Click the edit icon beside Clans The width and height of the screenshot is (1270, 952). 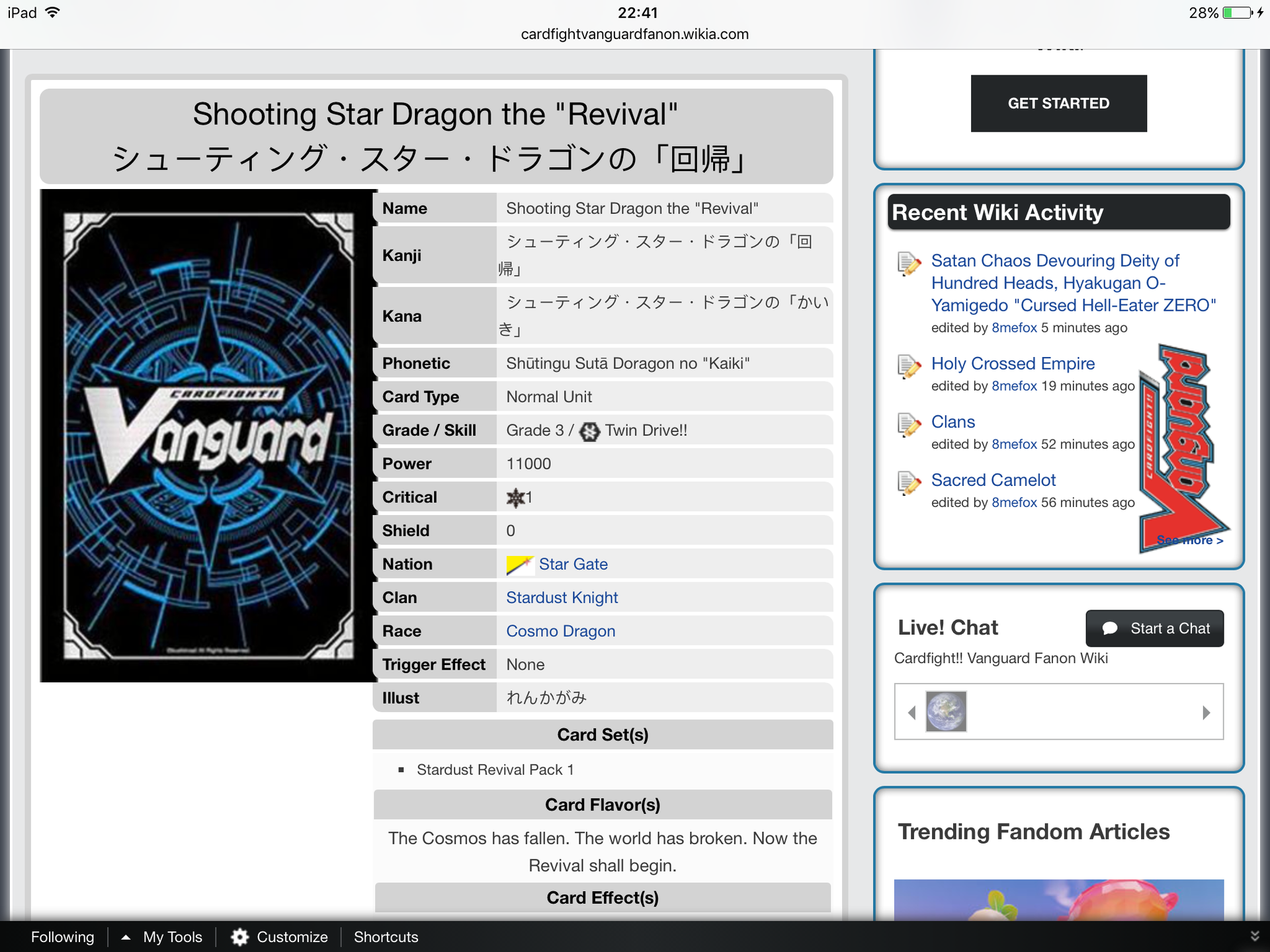[909, 425]
